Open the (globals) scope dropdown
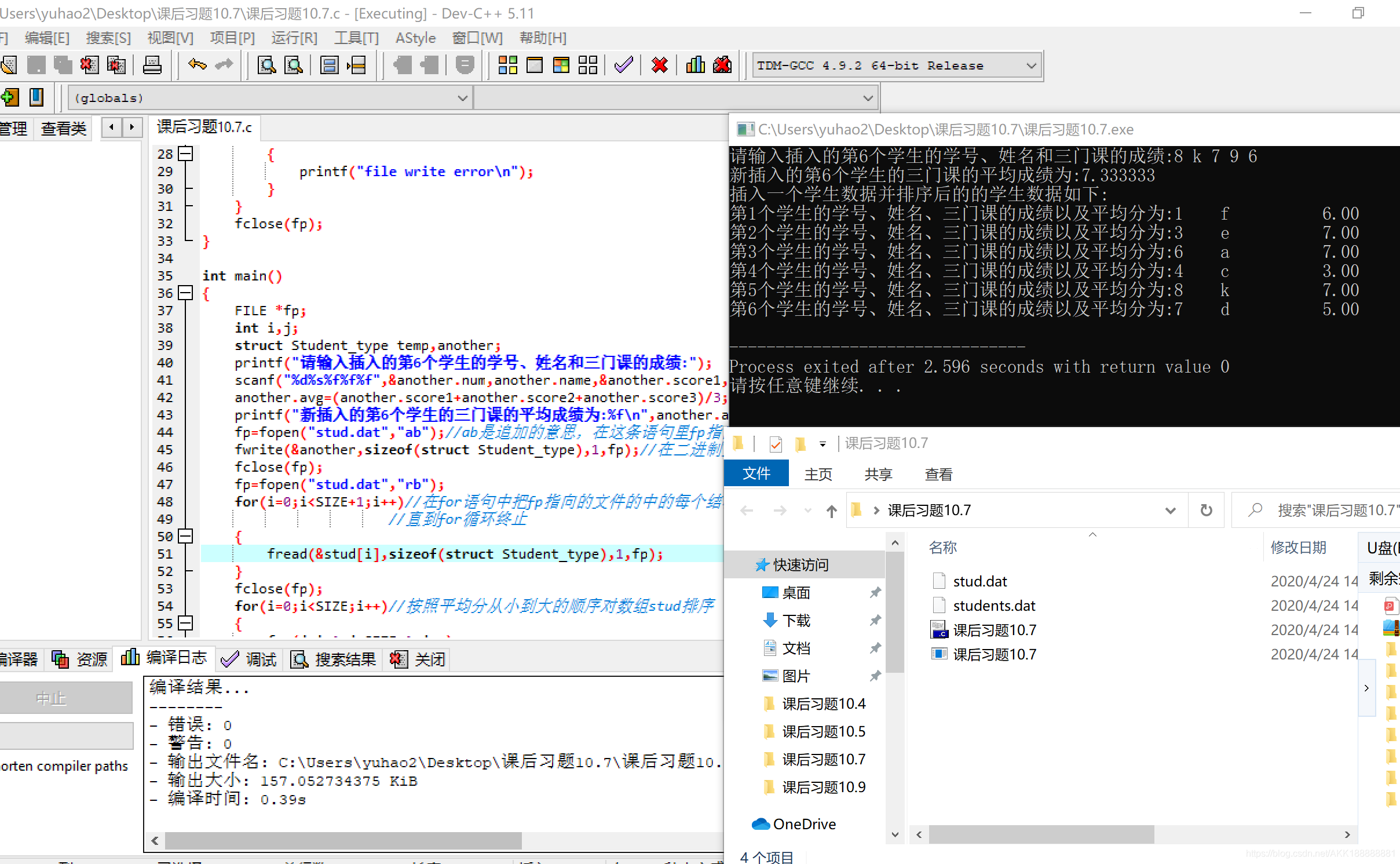This screenshot has width=1400, height=864. click(269, 98)
